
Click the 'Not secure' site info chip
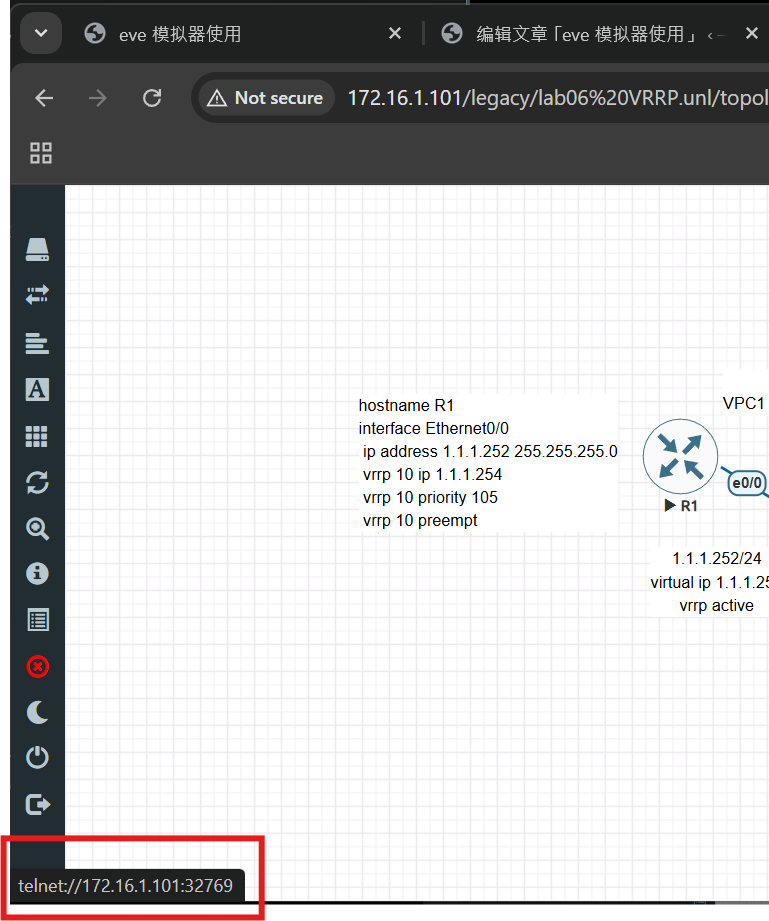coord(266,98)
